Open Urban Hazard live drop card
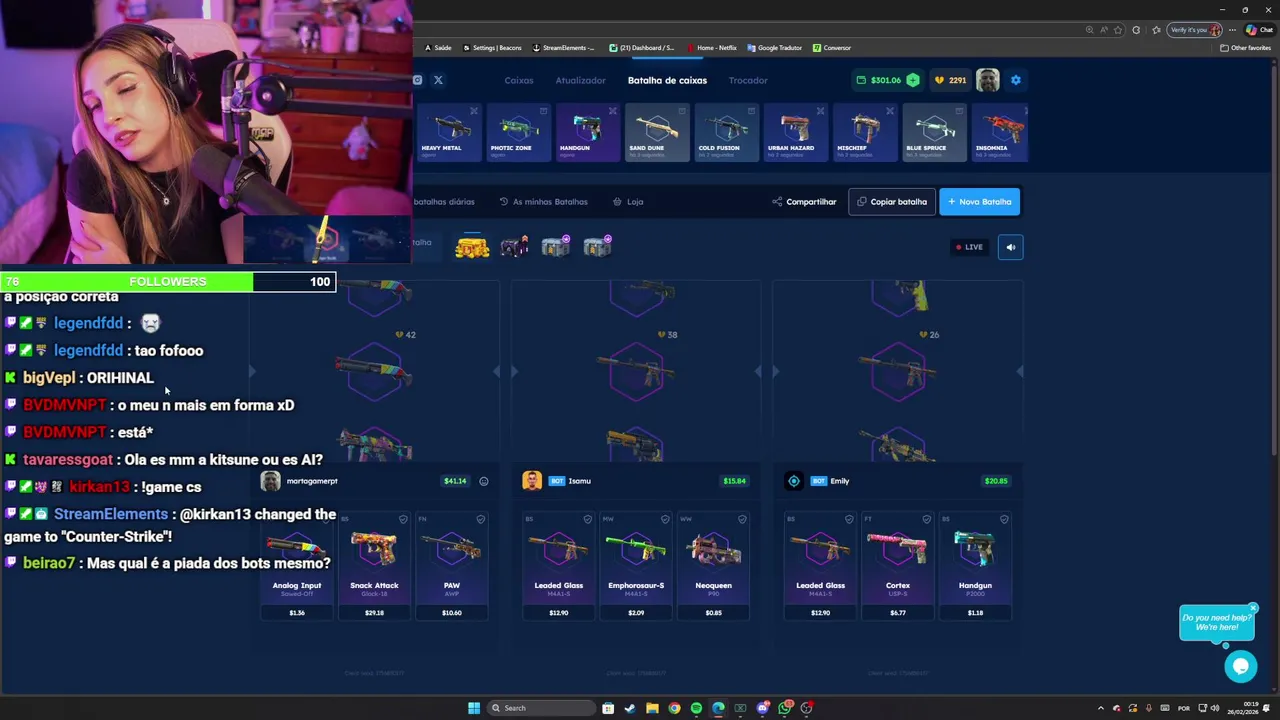The height and width of the screenshot is (720, 1280). coord(796,132)
